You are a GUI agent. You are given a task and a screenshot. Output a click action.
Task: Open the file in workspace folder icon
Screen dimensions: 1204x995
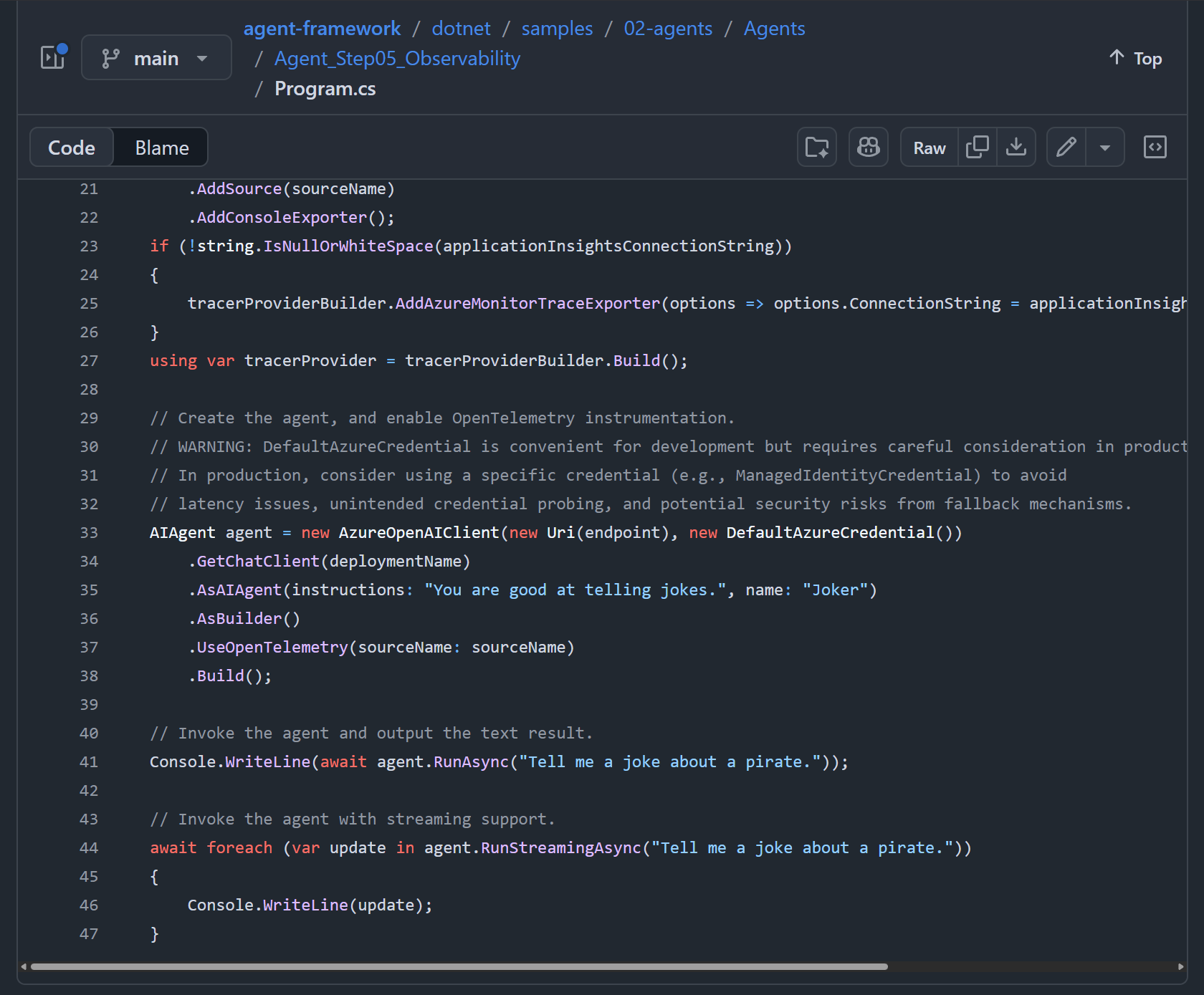pos(817,147)
